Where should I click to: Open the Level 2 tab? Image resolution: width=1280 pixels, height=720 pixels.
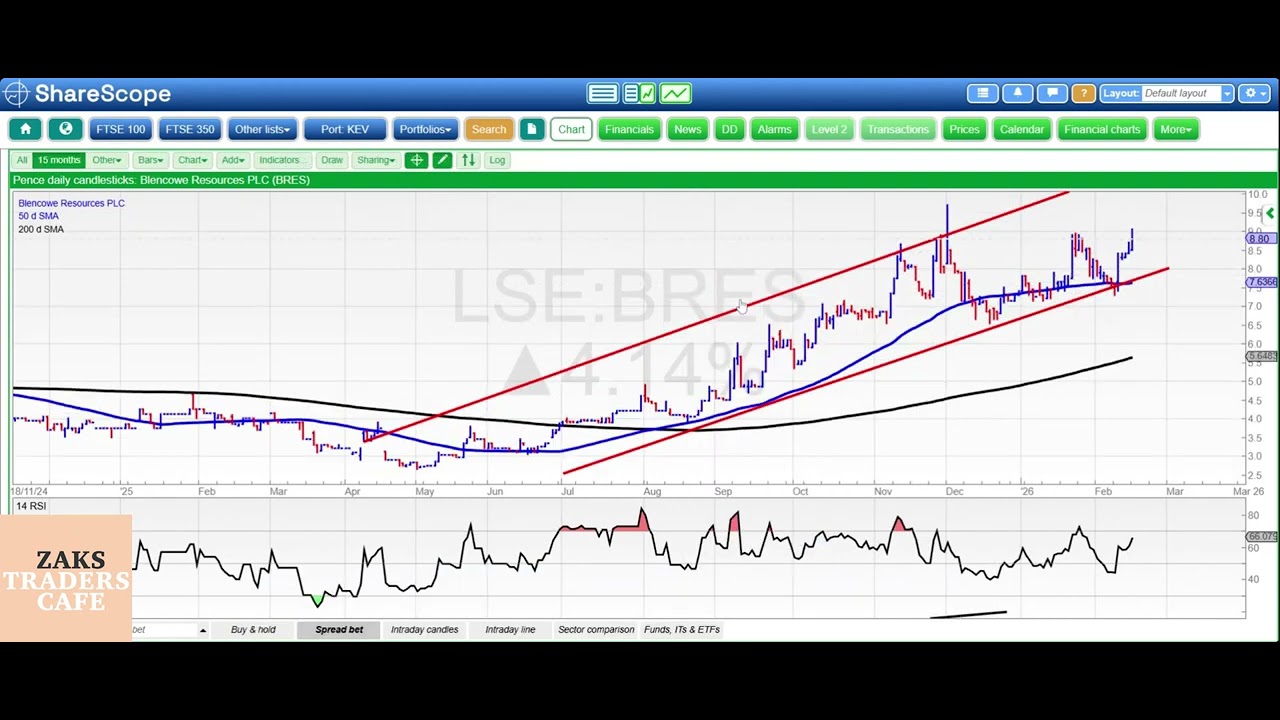click(x=829, y=129)
